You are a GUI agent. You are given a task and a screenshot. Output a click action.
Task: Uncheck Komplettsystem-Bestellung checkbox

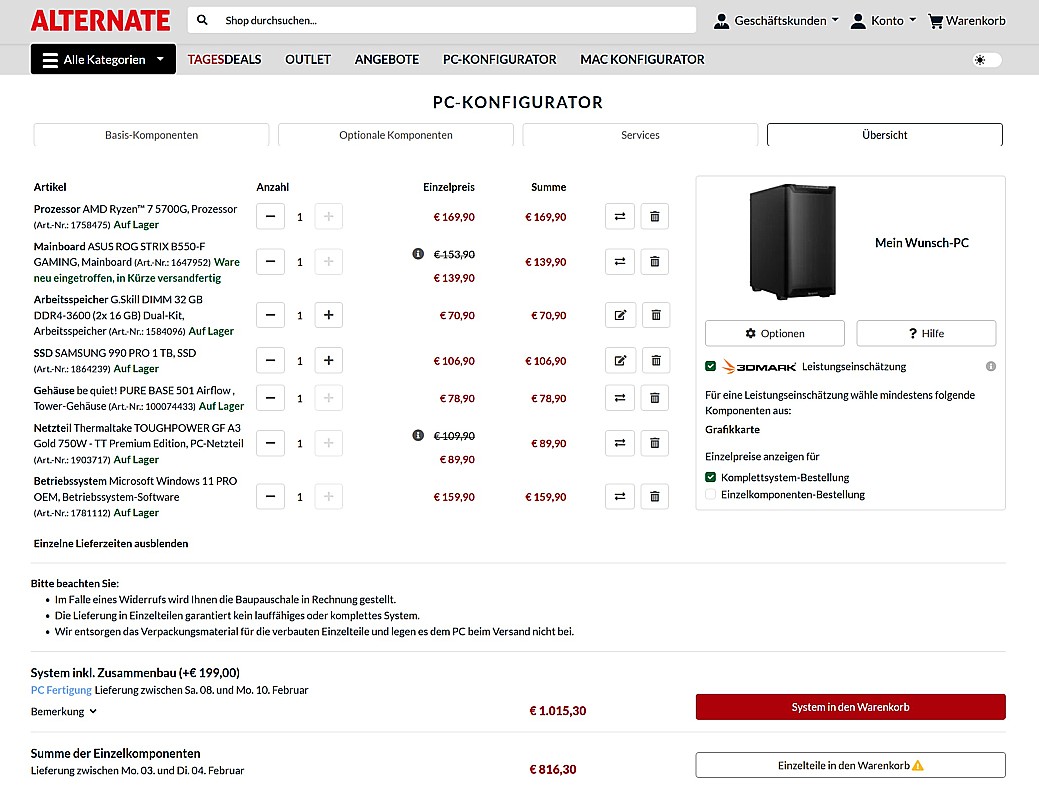[710, 477]
